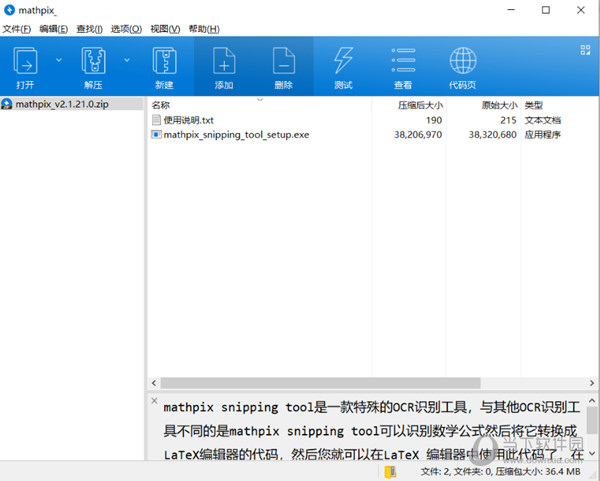Click the zip archive icon in left panel
The width and height of the screenshot is (600, 481).
click(x=7, y=104)
